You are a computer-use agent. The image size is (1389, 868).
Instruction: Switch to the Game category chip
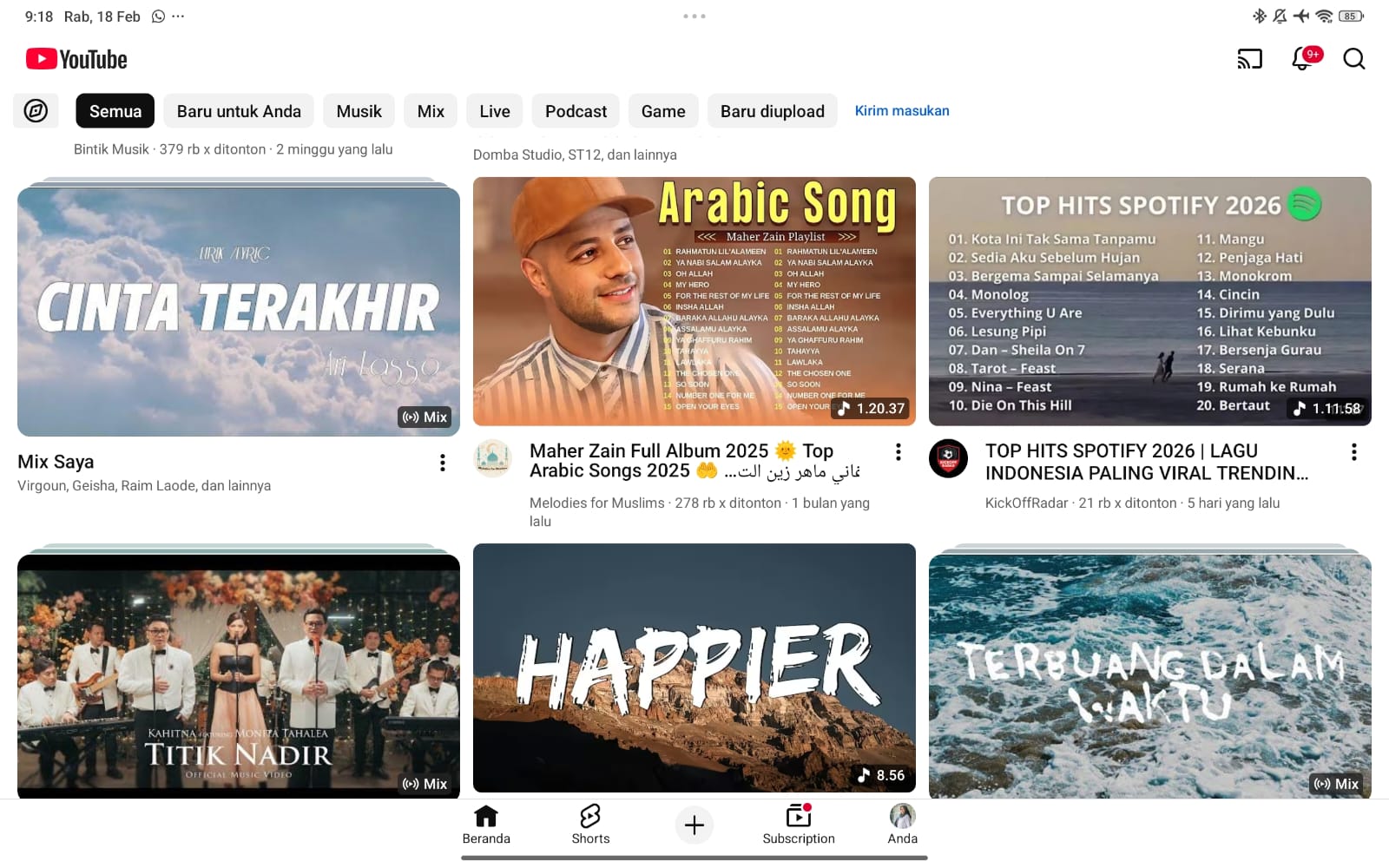click(x=663, y=111)
